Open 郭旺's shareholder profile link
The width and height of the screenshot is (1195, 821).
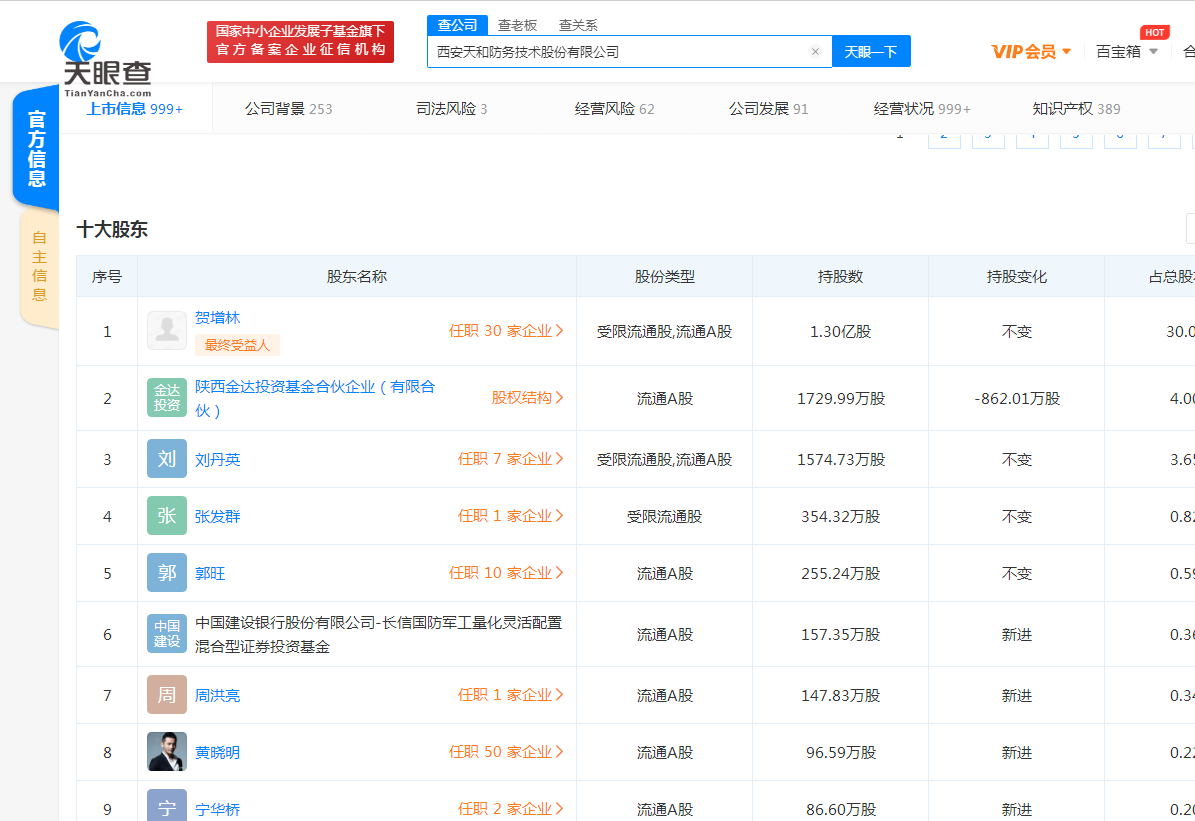tap(210, 574)
